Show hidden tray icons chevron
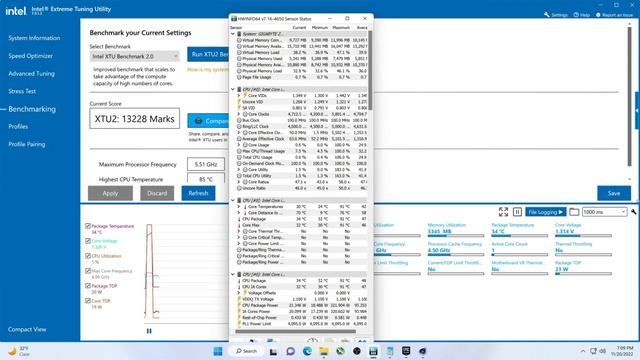This screenshot has width=640, height=360. tap(583, 351)
